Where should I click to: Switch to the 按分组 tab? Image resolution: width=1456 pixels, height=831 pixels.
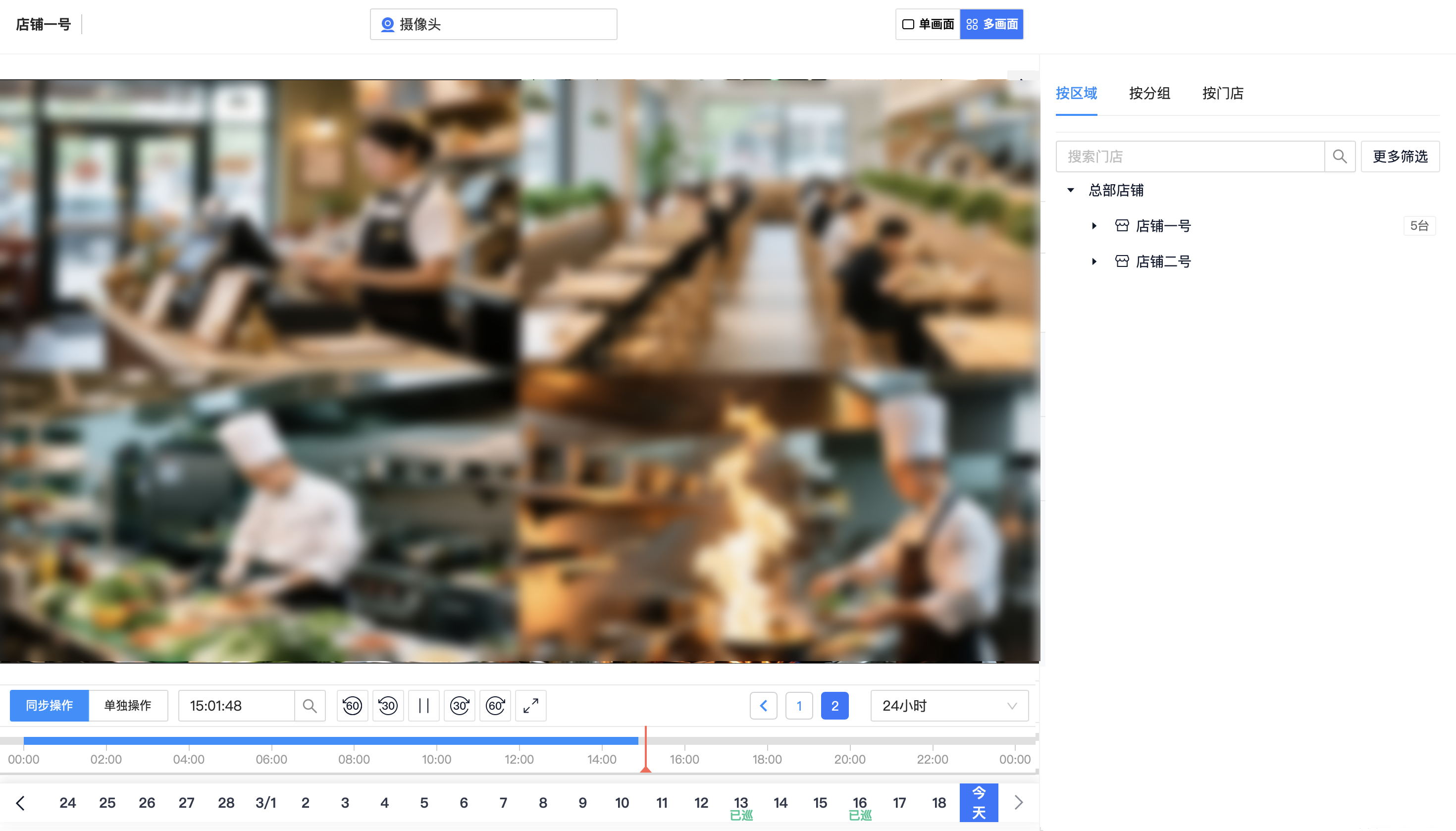[1149, 93]
